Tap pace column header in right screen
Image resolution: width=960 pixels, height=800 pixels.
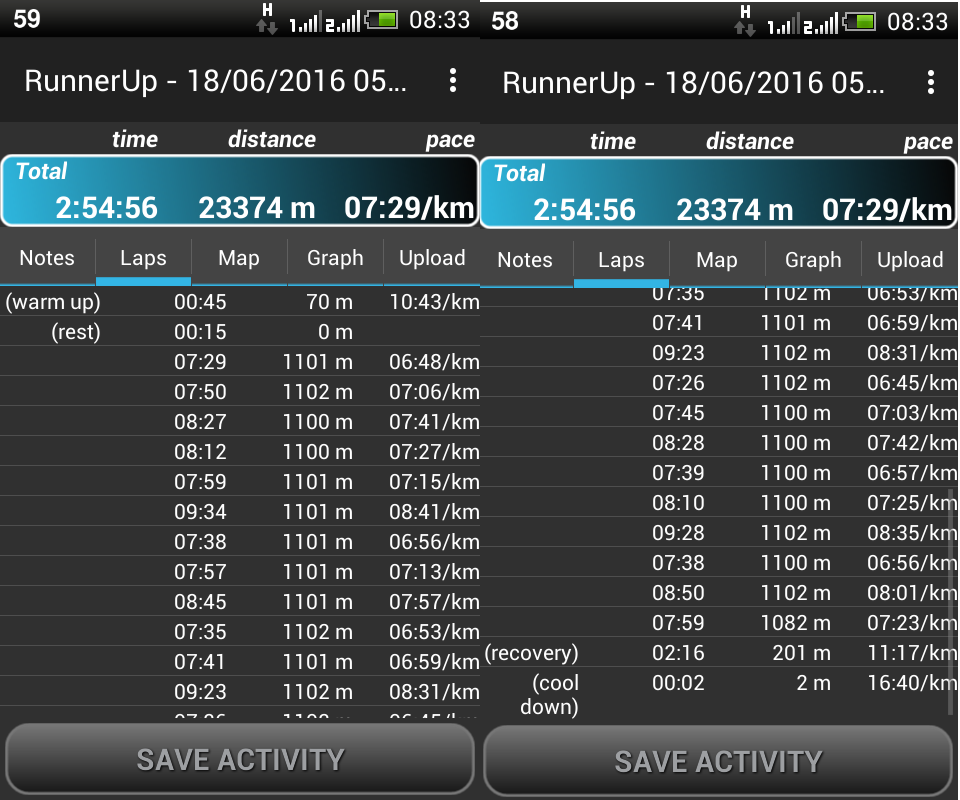click(x=928, y=141)
